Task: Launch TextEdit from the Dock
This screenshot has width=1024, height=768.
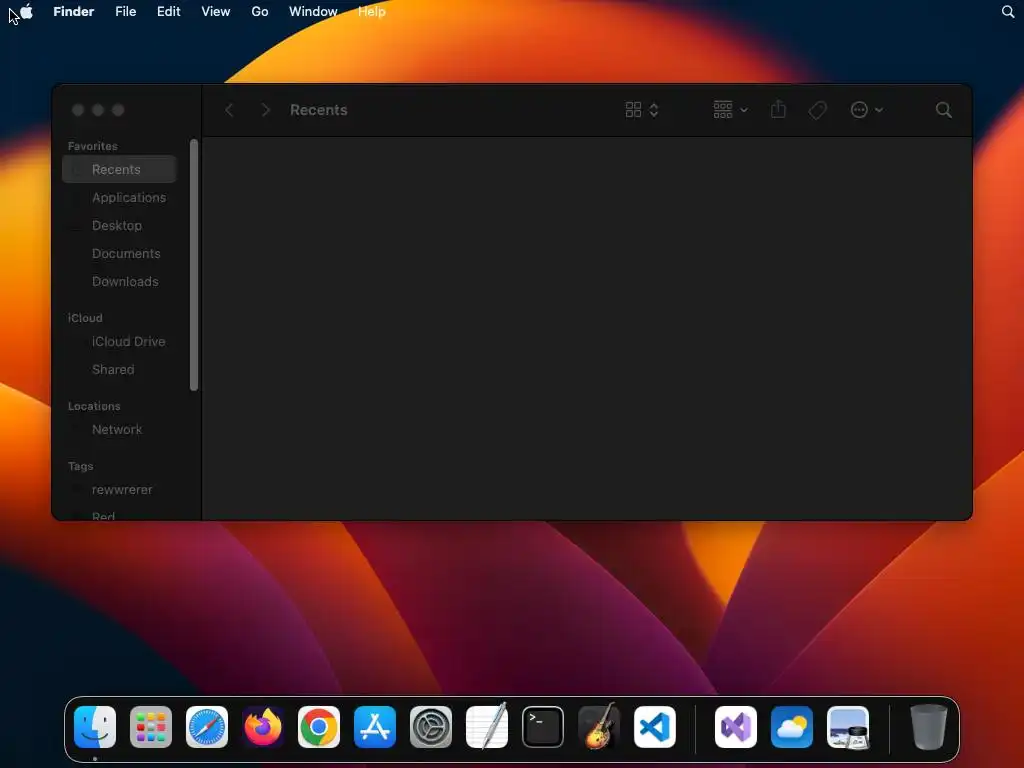Action: [x=487, y=727]
